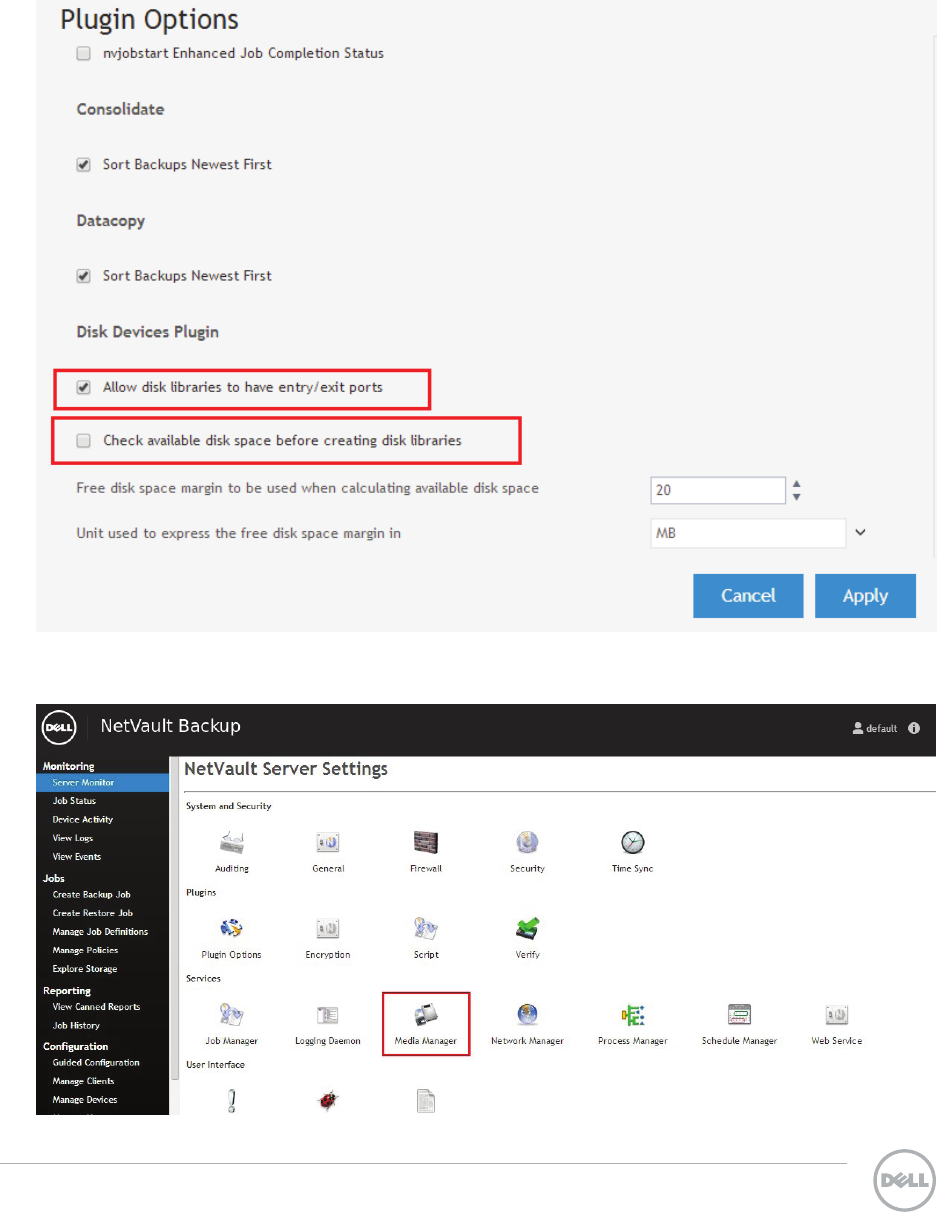Screen dimensions: 937x1212
Task: Open the Time Sync icon
Action: pos(633,843)
